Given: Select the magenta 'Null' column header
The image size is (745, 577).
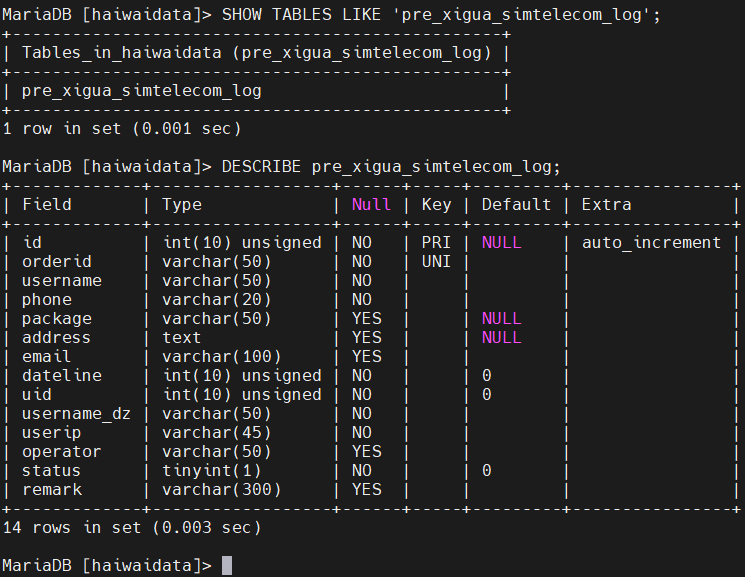Looking at the screenshot, I should pos(371,204).
